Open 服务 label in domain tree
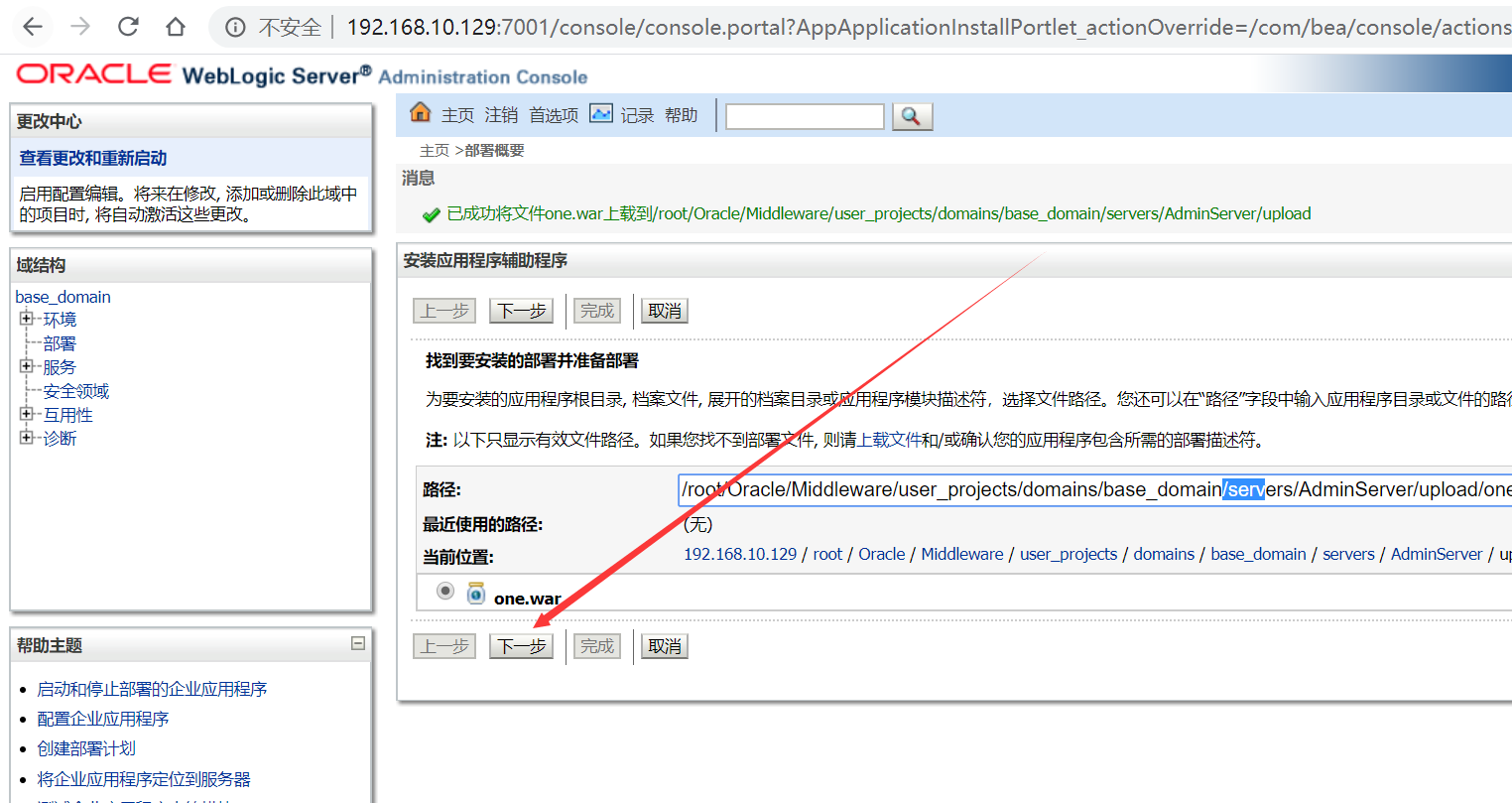Screen dimensions: 1512x803 (x=60, y=367)
